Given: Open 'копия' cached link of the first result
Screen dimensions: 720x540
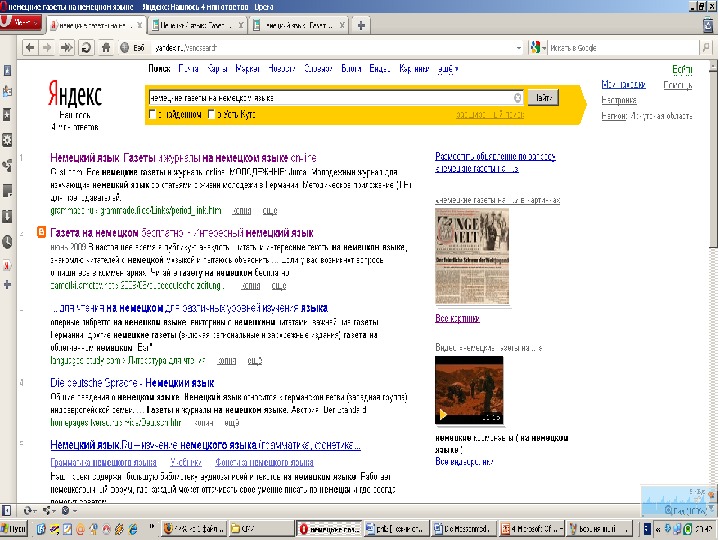Looking at the screenshot, I should [x=242, y=211].
